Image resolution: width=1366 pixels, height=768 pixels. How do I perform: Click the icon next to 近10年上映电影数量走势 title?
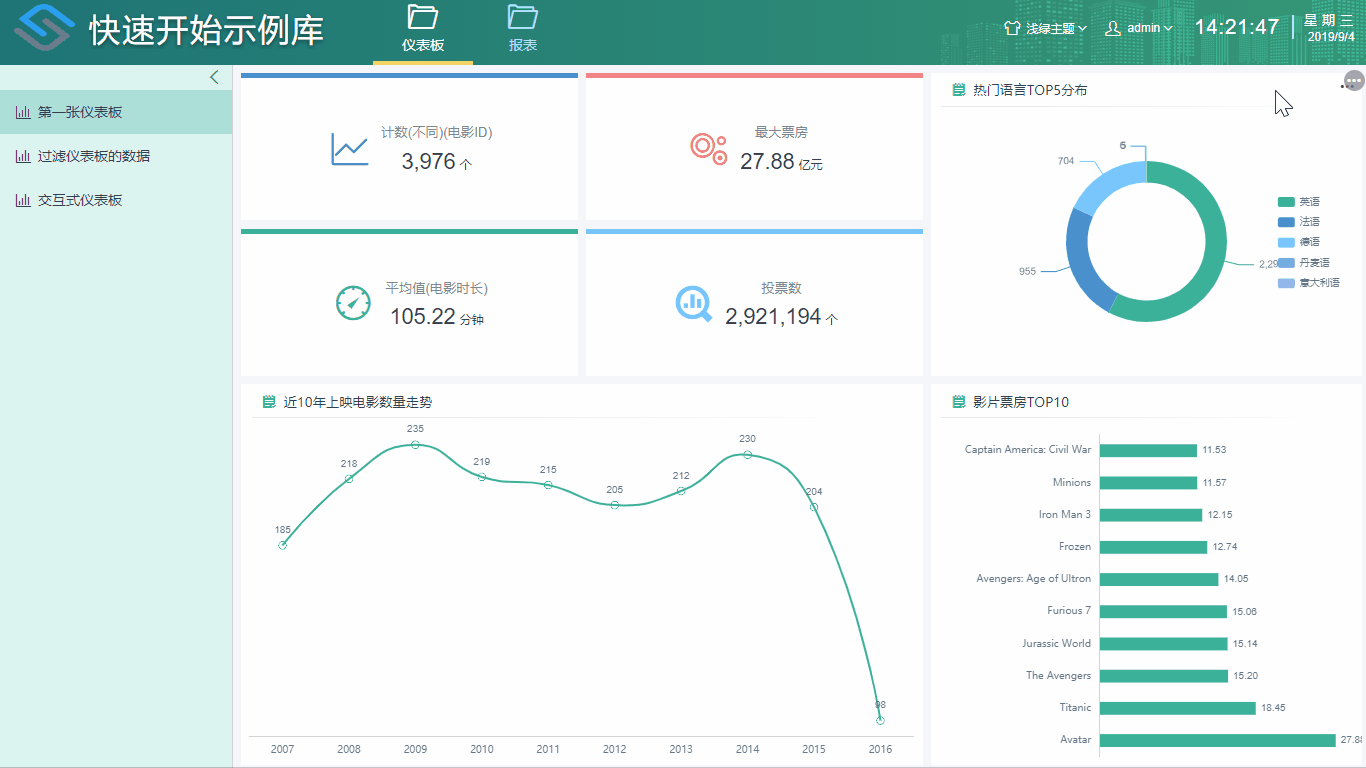269,402
